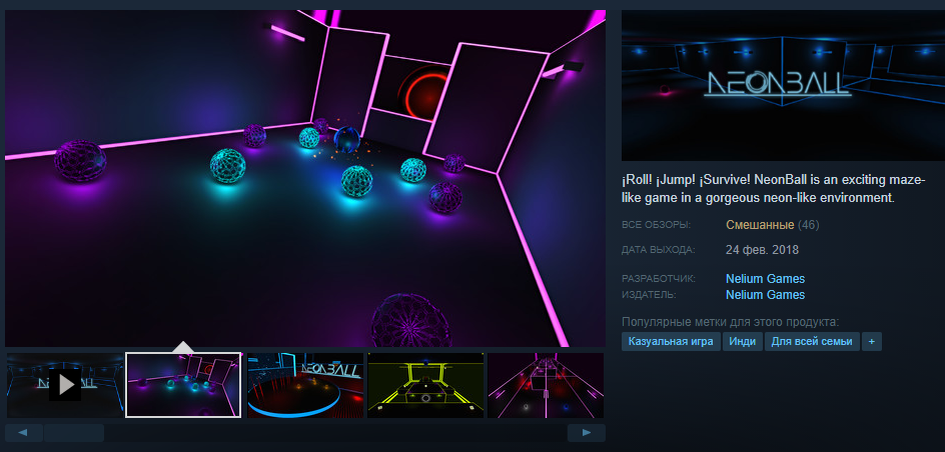The image size is (945, 452).
Task: Open the Смешанные reviews summary link
Action: [x=760, y=225]
